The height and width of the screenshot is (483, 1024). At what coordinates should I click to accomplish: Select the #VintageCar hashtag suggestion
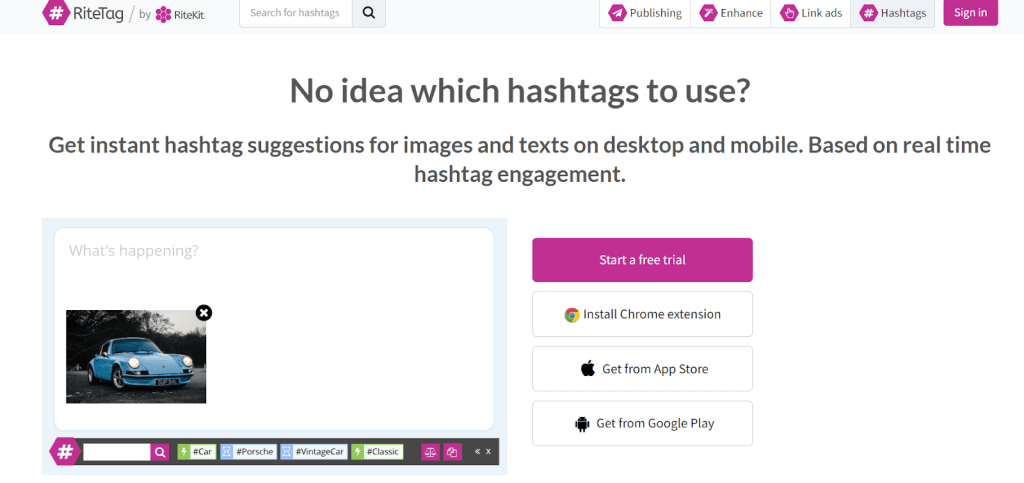coord(314,452)
